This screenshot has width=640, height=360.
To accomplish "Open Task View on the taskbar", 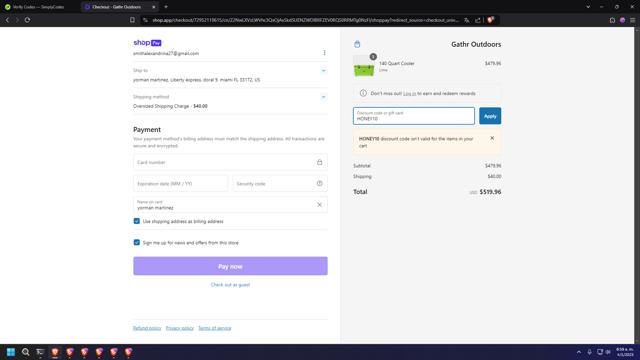I will pos(40,352).
